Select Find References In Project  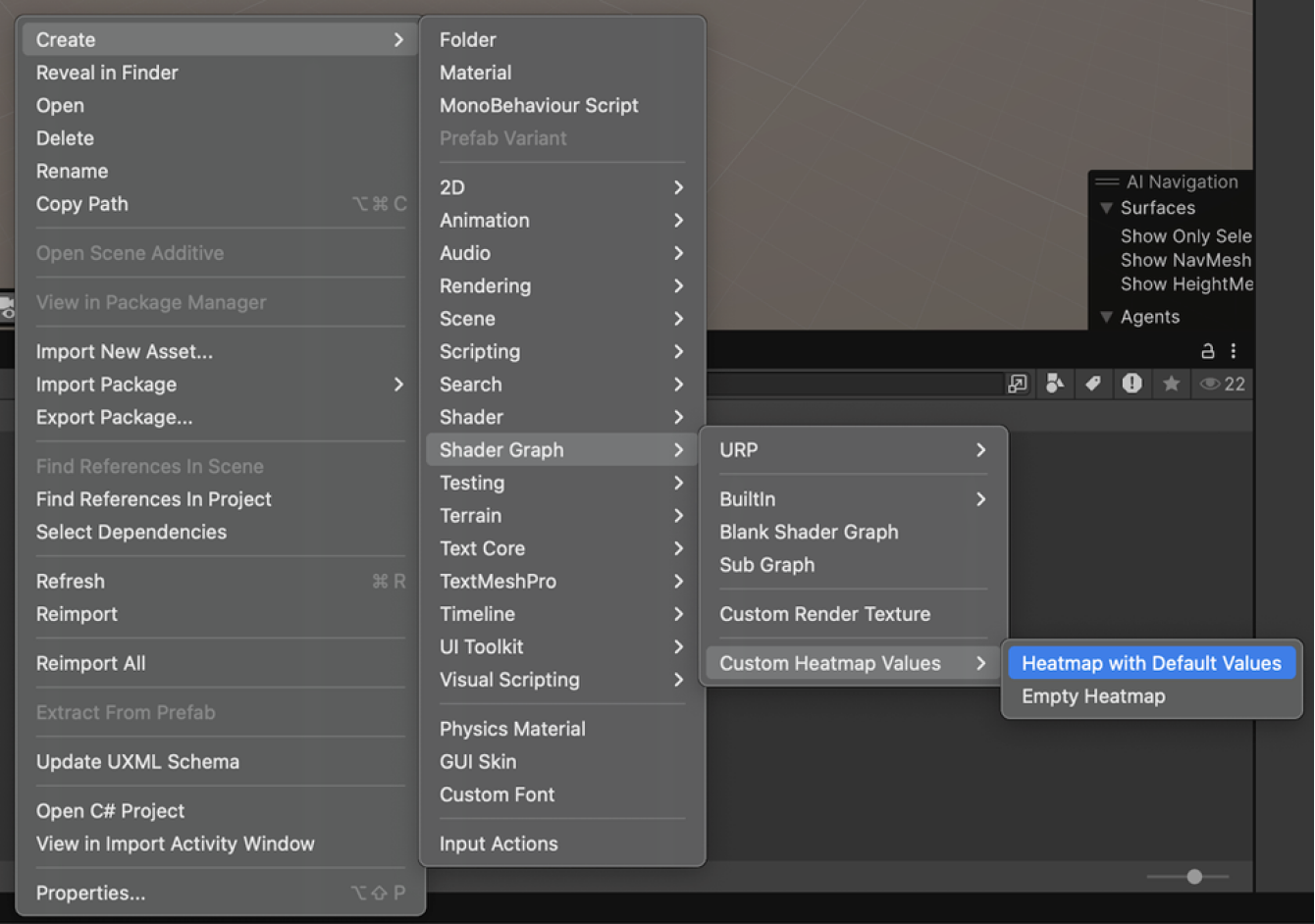tap(220, 498)
